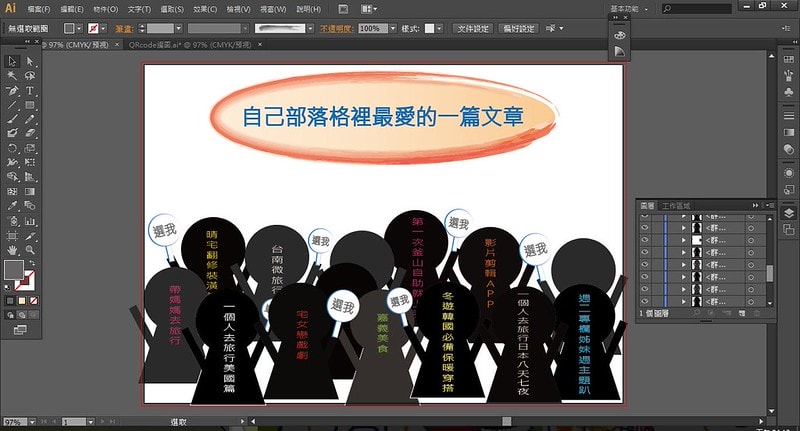Select the Symbol Sprayer tool
Viewport: 800px width, 431px height.
[12, 221]
